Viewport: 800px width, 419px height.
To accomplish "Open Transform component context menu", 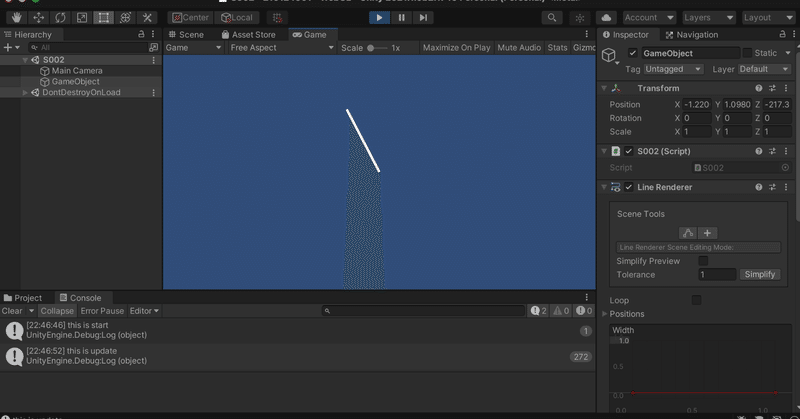I will point(786,88).
